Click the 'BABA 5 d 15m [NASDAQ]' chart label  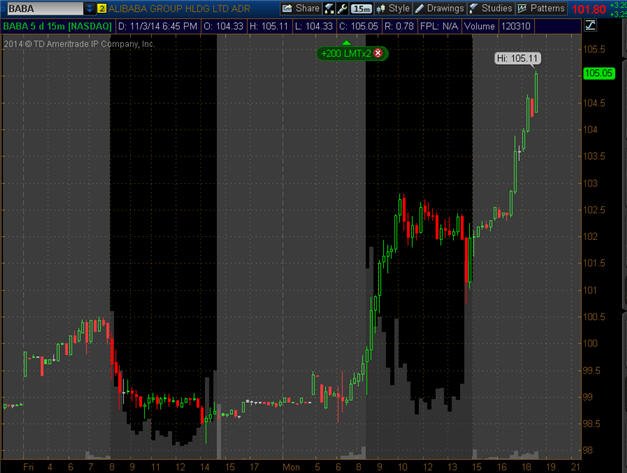[57, 26]
